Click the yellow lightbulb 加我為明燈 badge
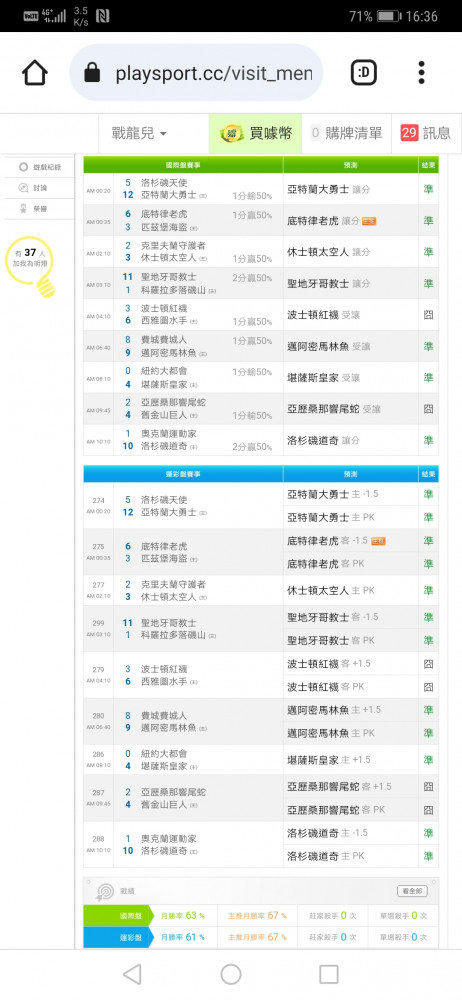 tap(30, 266)
